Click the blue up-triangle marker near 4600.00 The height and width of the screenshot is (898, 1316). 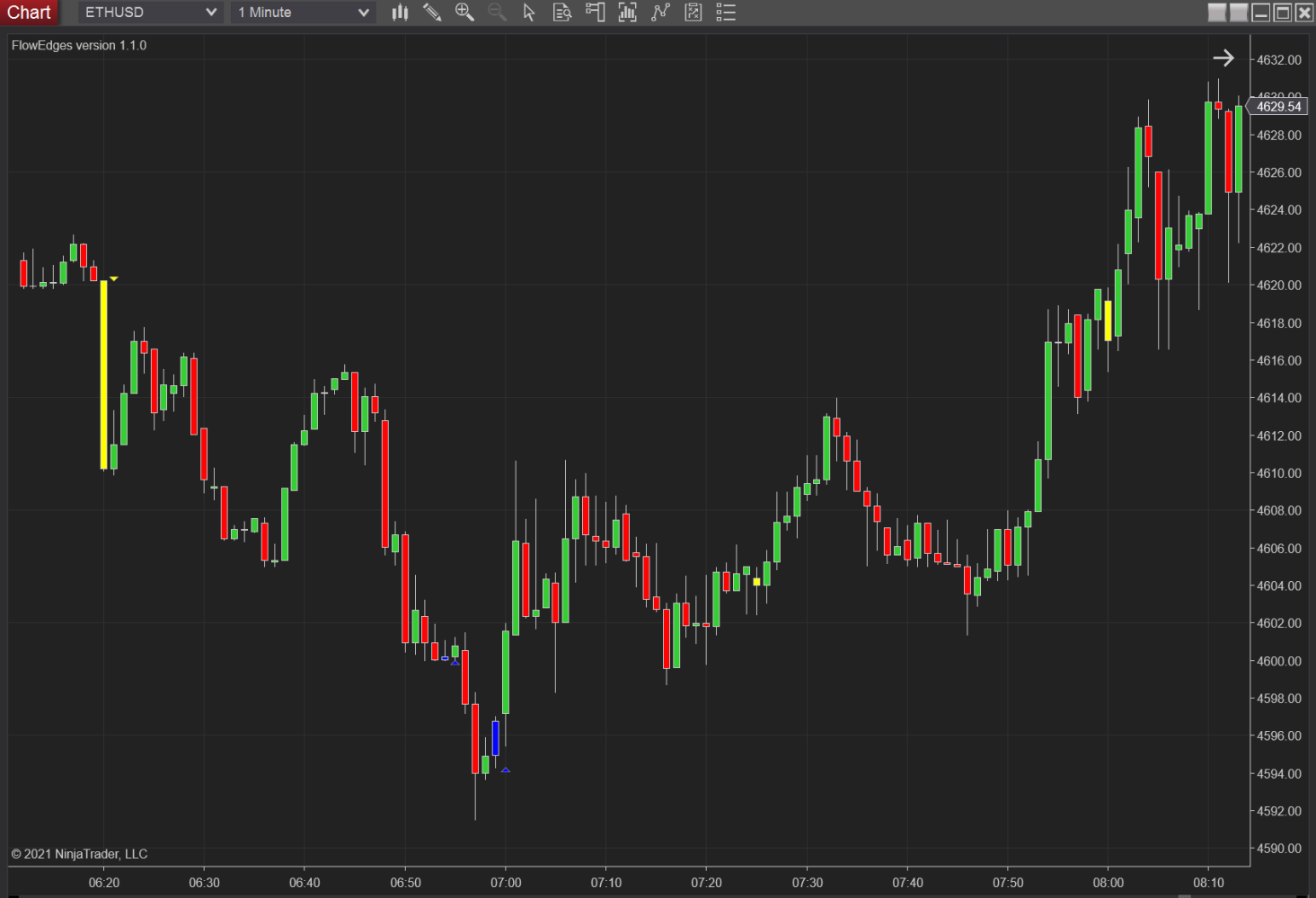click(x=455, y=662)
